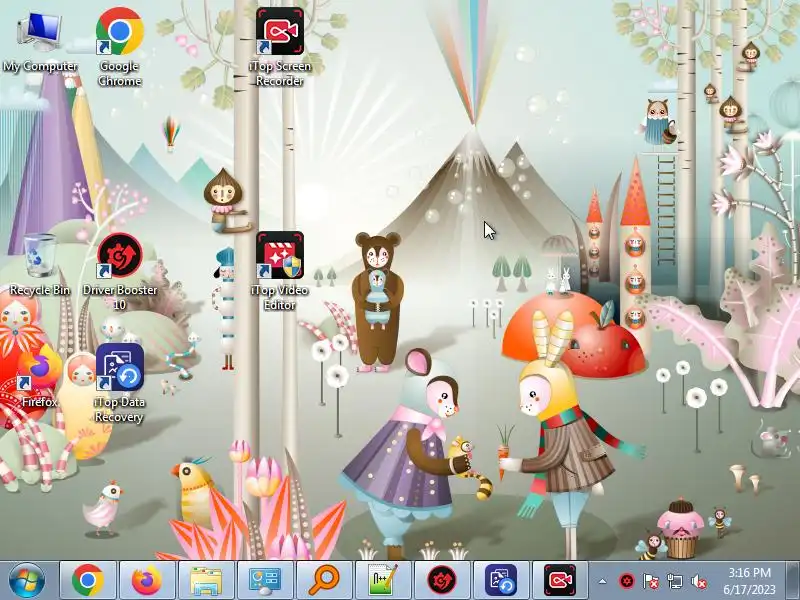Launch Firefox from the desktop shortcut
800x600 pixels.
coord(40,376)
